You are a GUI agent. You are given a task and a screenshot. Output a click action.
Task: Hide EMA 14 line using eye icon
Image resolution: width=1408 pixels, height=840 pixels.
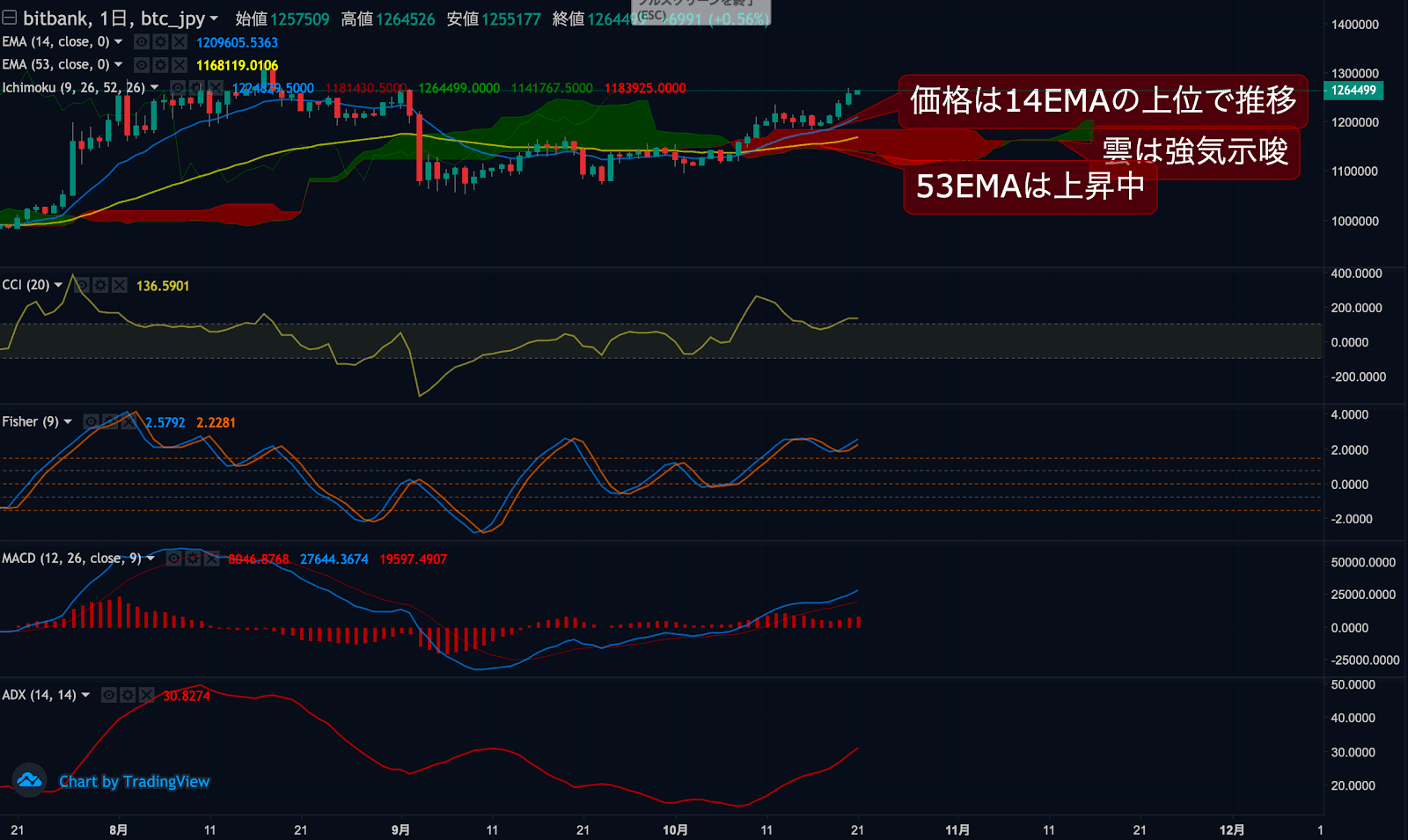tap(141, 41)
